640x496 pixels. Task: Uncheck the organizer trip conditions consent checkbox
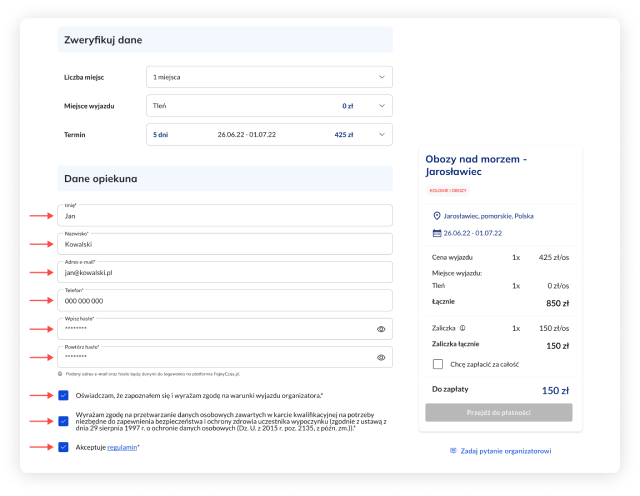(x=63, y=396)
